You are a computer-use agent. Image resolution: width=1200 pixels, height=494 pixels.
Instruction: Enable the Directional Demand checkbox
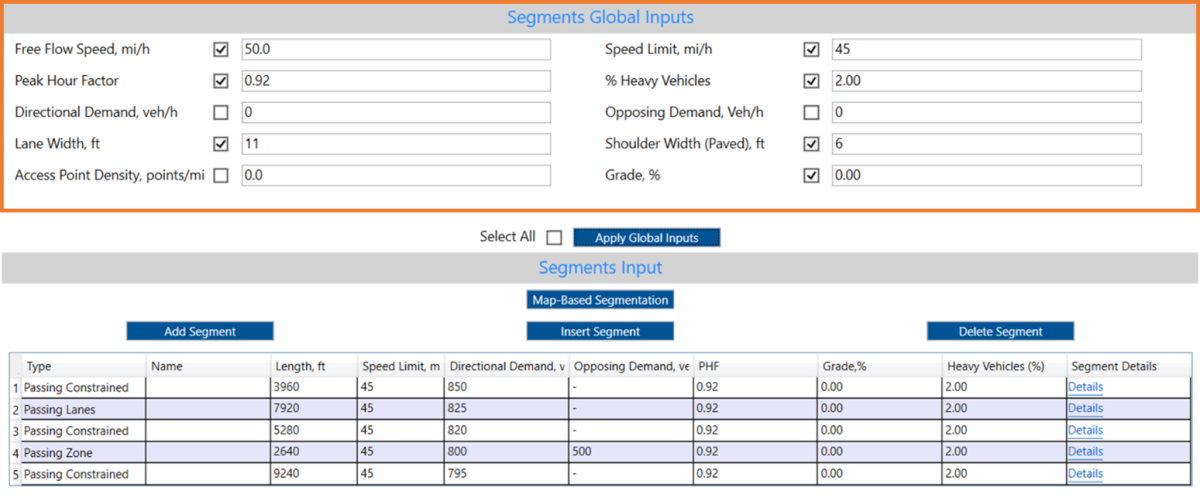(x=221, y=112)
